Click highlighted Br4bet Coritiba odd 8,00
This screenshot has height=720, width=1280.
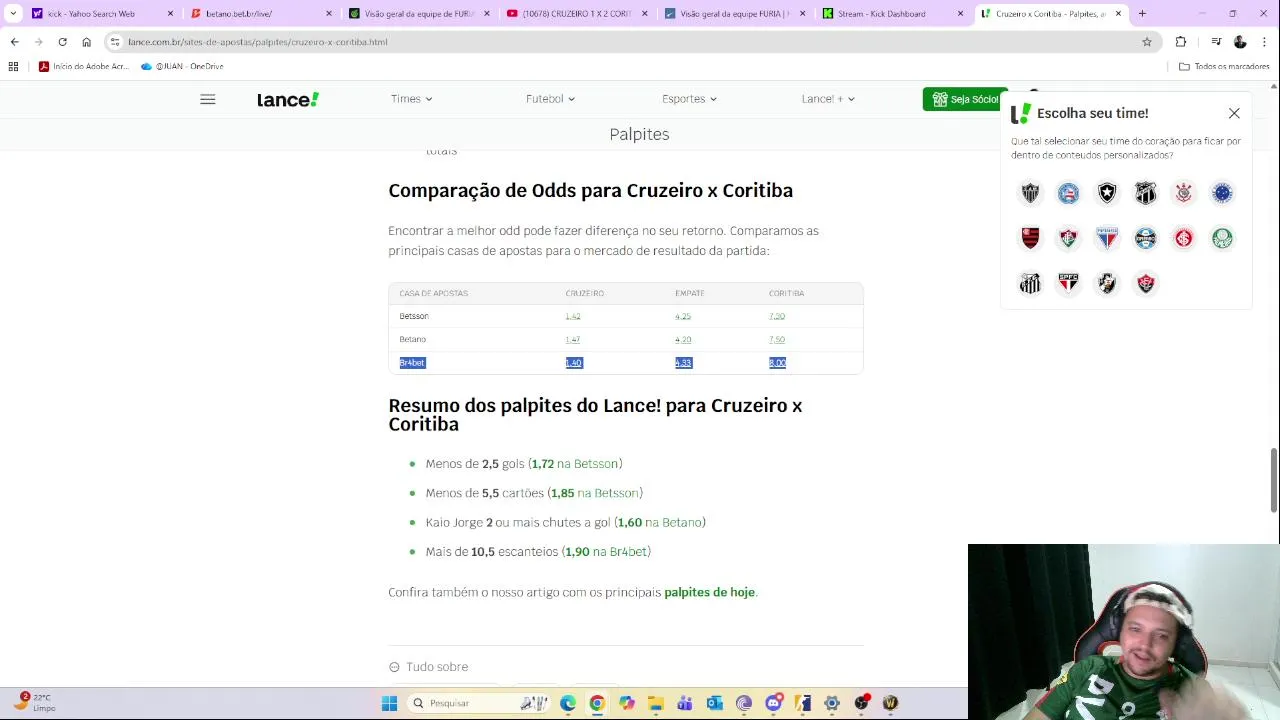coord(777,363)
